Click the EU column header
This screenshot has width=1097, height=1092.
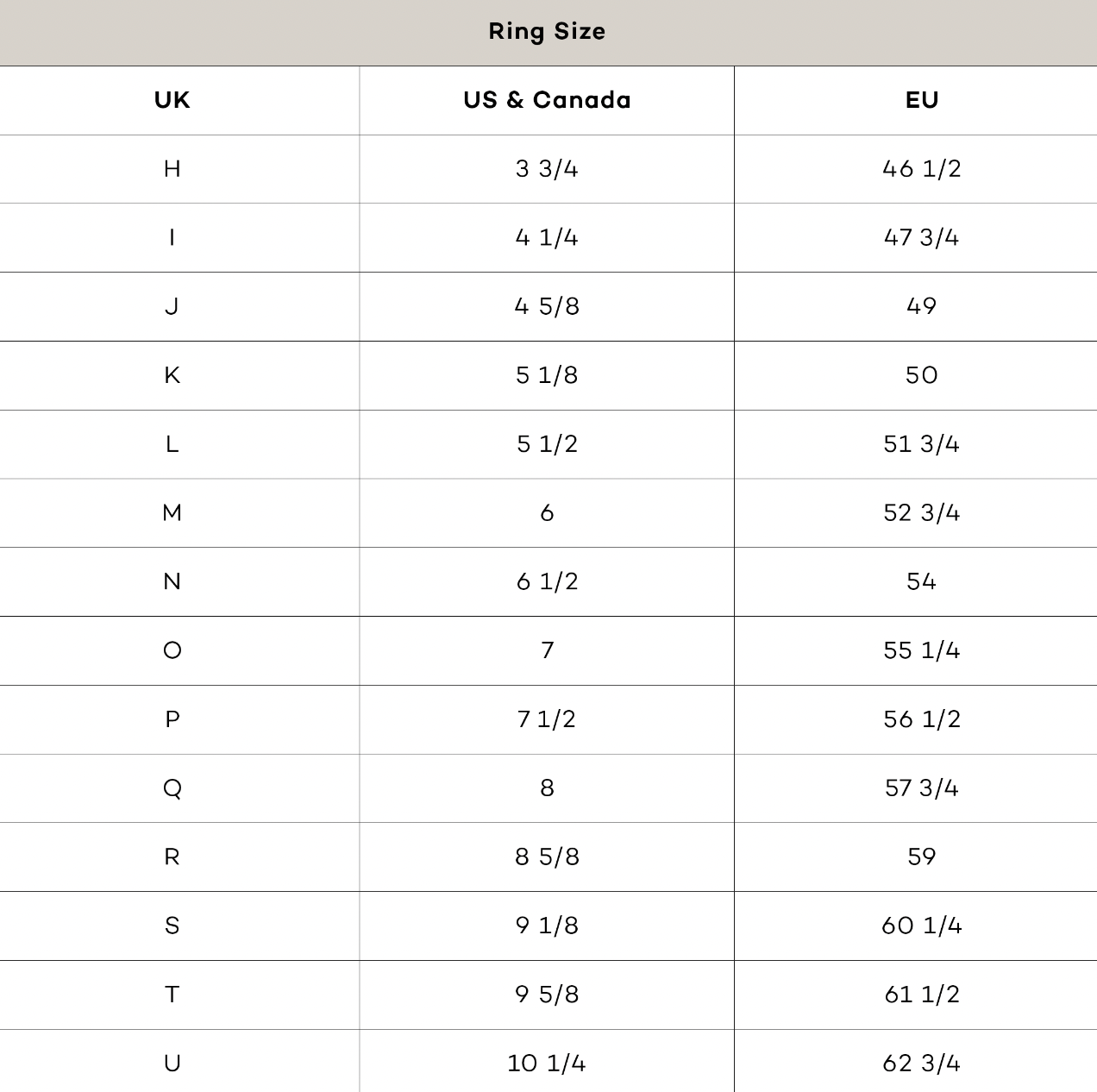point(921,100)
